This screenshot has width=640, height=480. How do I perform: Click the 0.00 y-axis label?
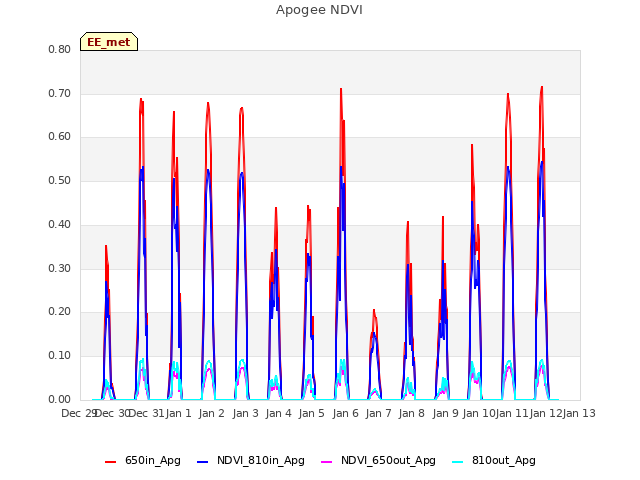coord(60,400)
